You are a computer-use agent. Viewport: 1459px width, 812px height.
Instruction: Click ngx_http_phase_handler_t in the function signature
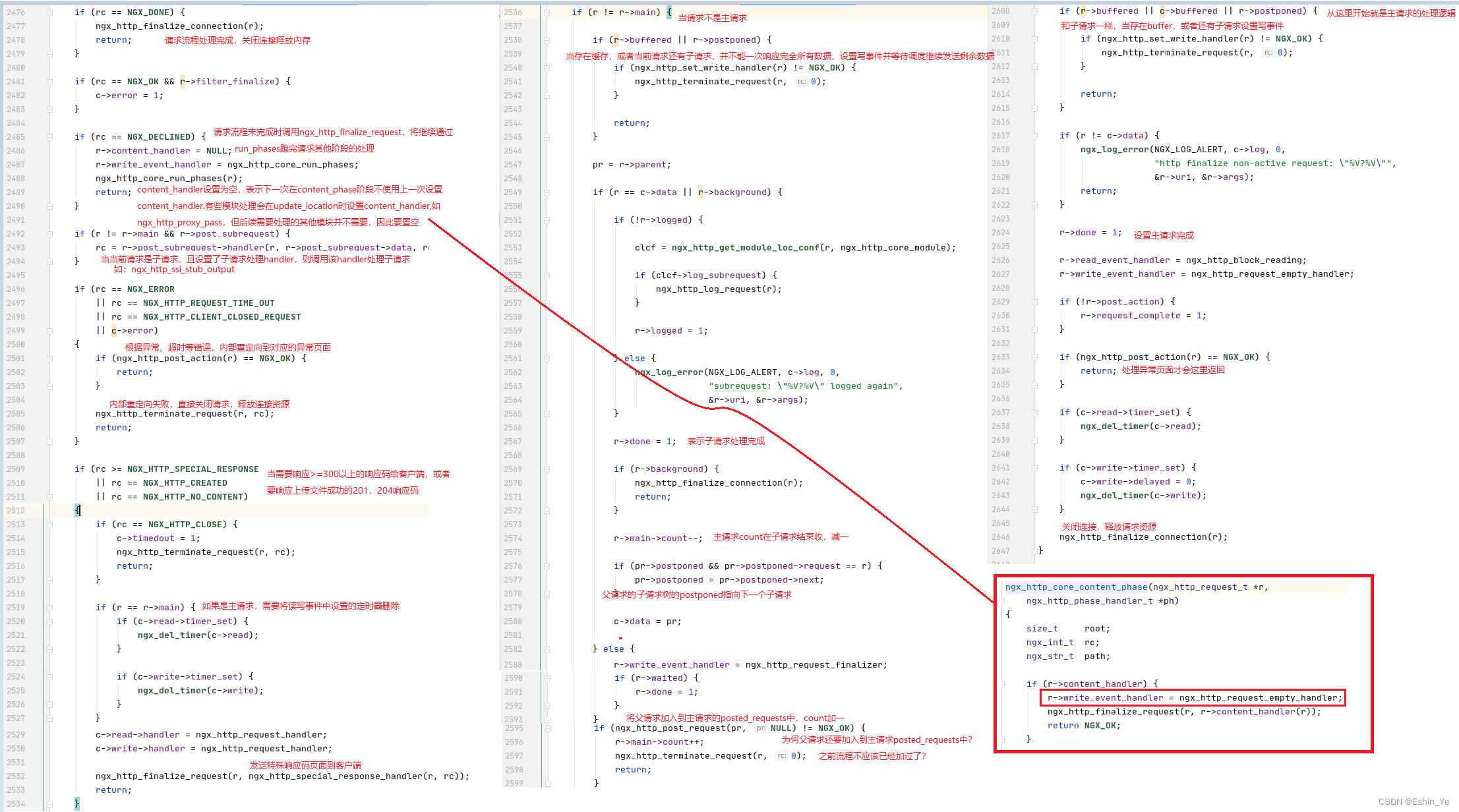(1089, 601)
